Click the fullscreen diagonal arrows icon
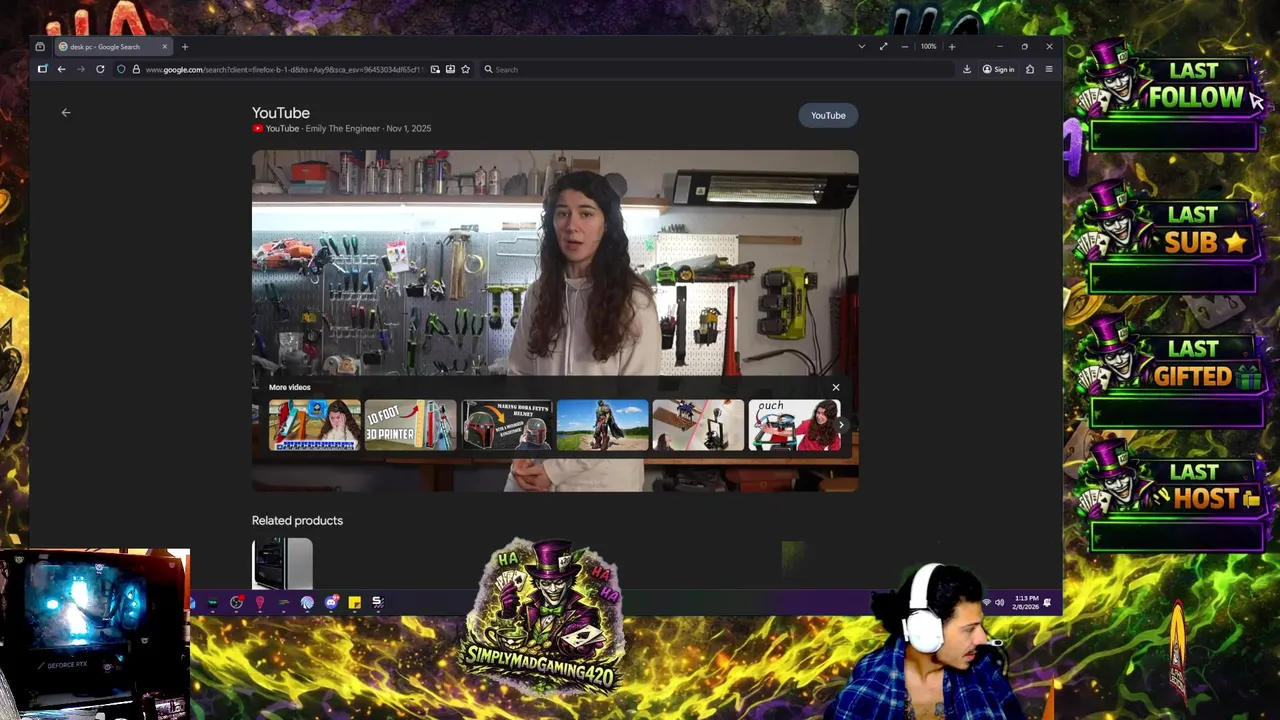This screenshot has height=720, width=1280. tap(883, 47)
